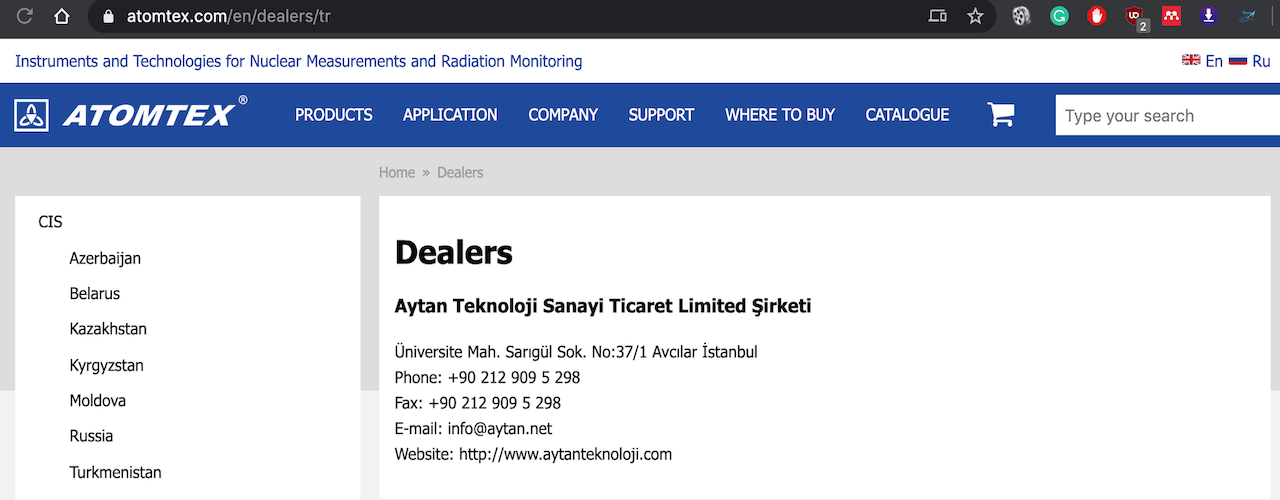Bookmark this page with the star icon
Image resolution: width=1280 pixels, height=500 pixels.
[975, 16]
